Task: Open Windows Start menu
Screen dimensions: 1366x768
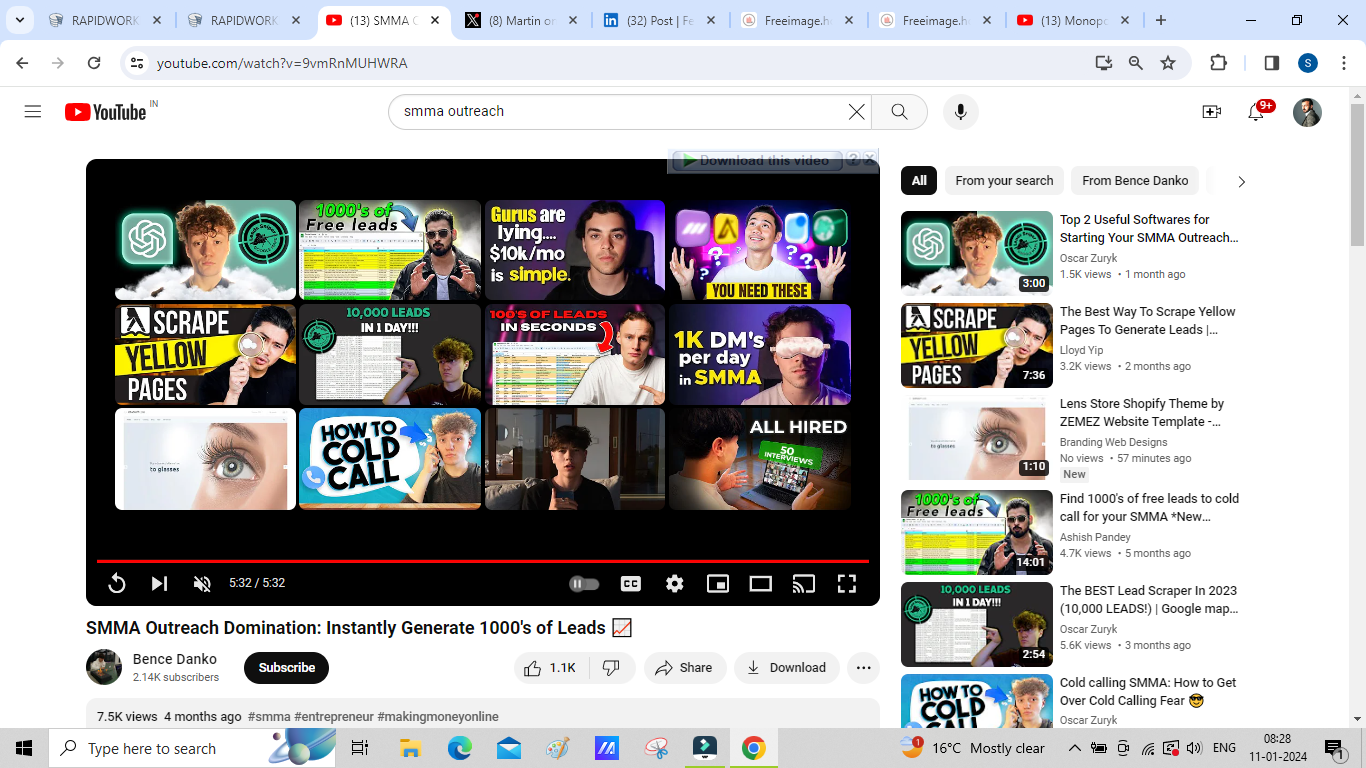Action: pos(24,748)
